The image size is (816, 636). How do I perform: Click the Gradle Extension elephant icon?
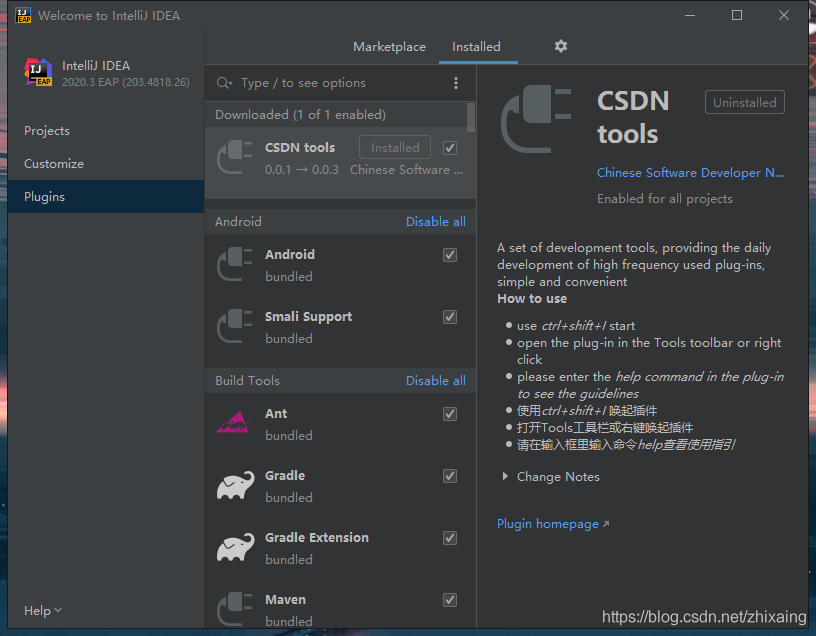tap(236, 547)
